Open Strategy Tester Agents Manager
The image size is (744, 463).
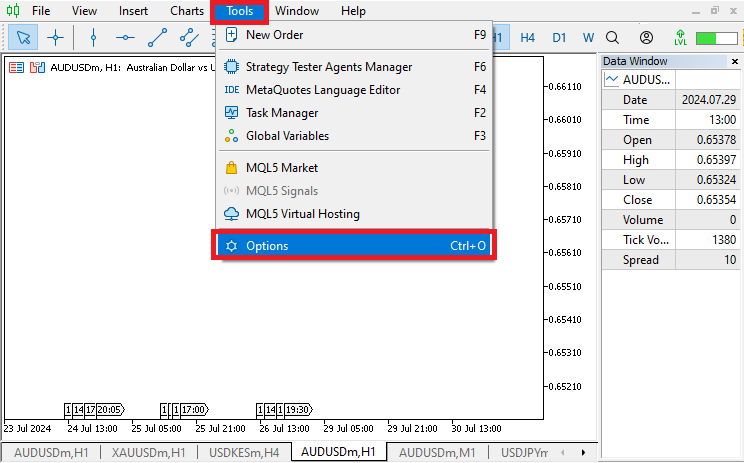click(x=353, y=67)
